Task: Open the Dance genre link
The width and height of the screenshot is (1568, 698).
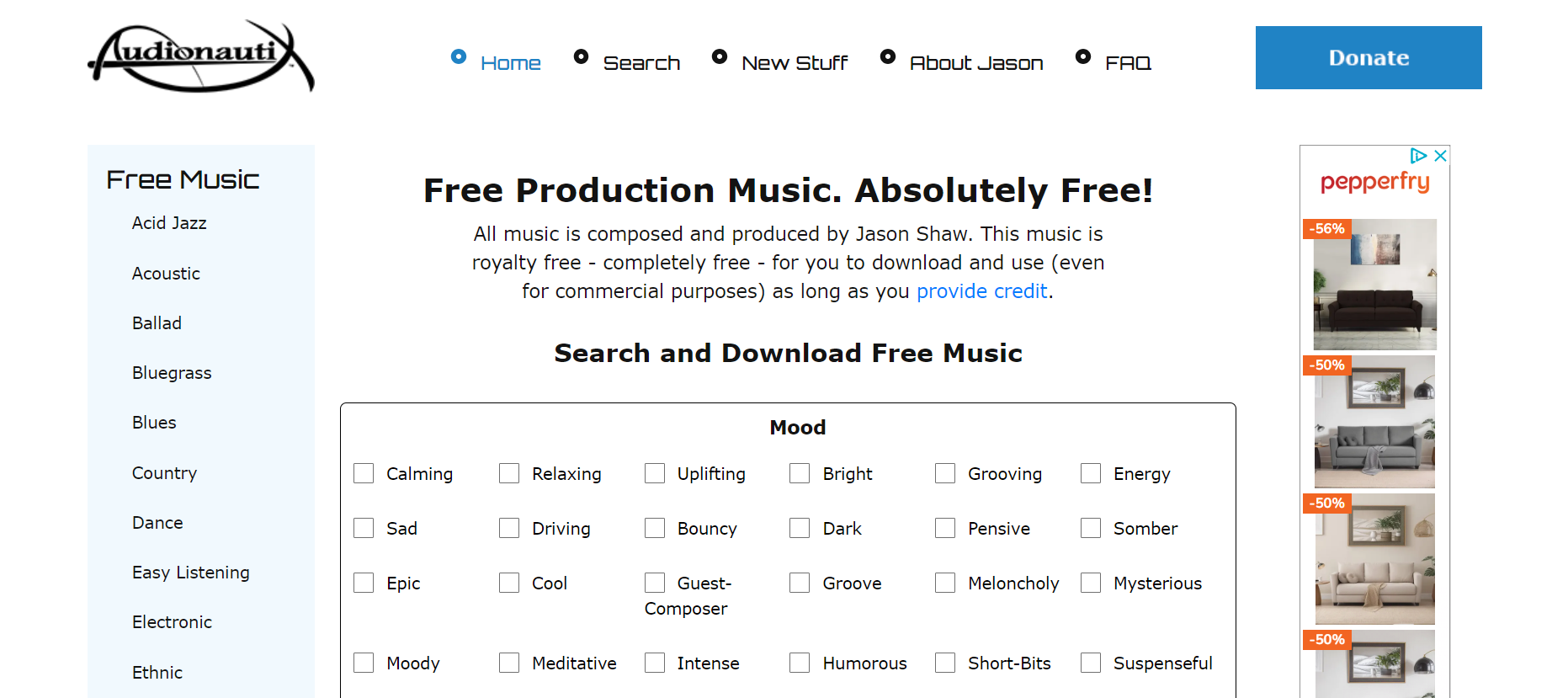Action: click(157, 523)
